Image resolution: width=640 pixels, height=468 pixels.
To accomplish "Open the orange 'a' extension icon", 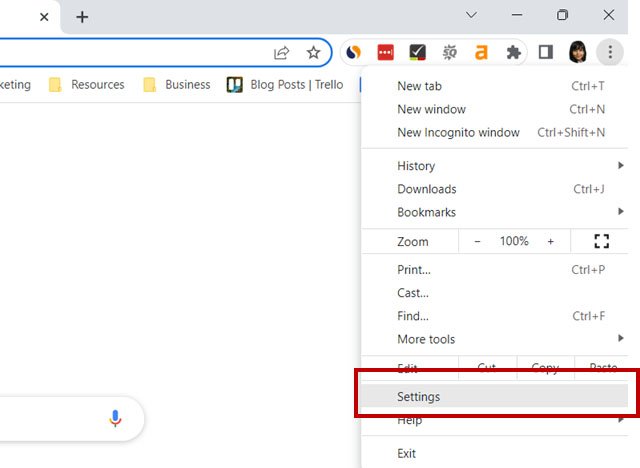I will click(x=482, y=52).
